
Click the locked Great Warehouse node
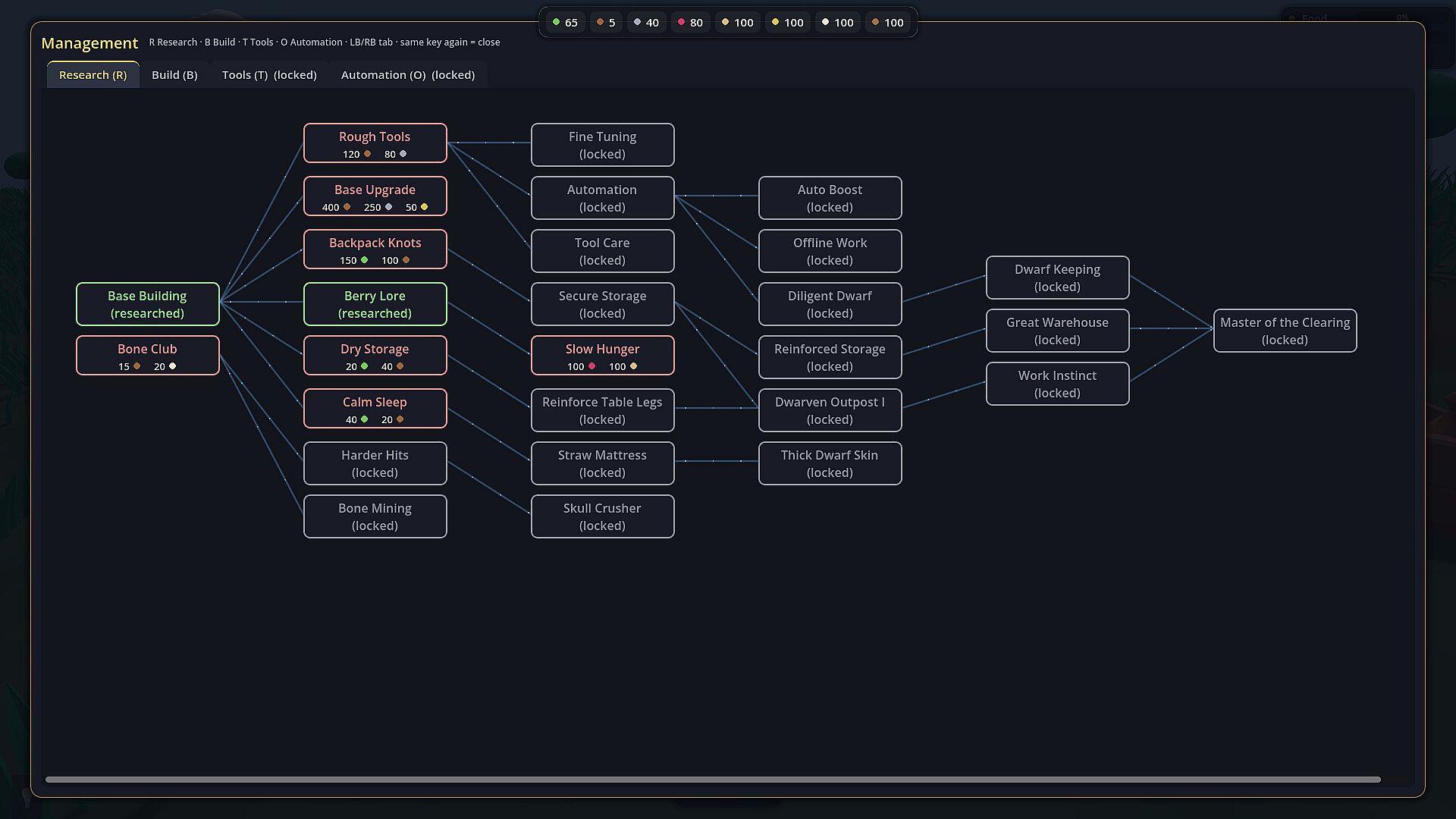tap(1058, 331)
